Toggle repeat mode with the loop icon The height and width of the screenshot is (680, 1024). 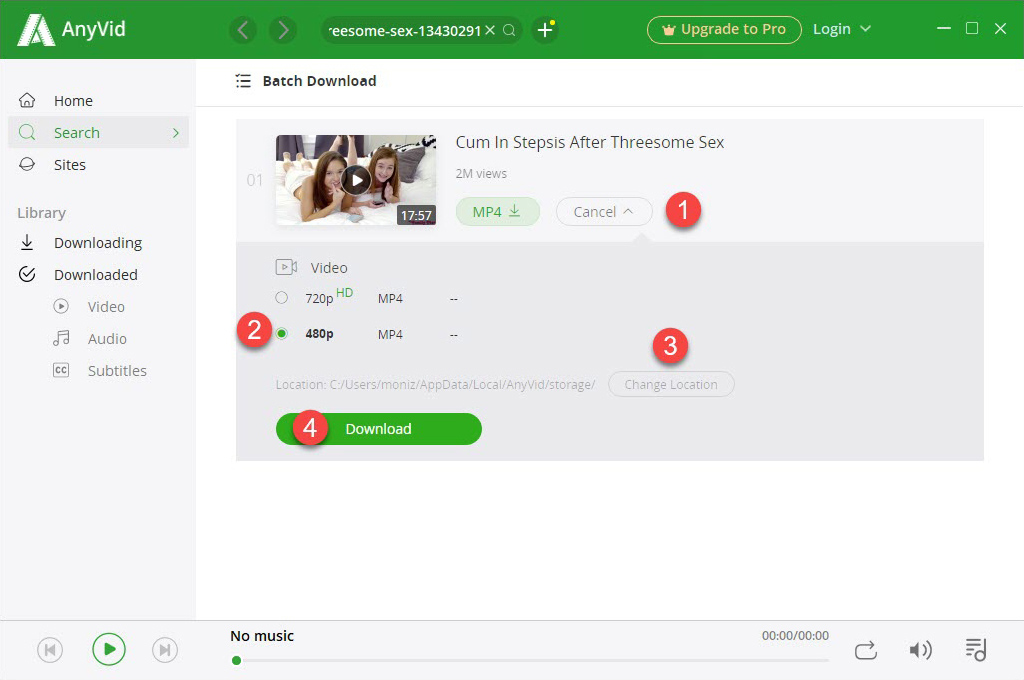pos(866,651)
